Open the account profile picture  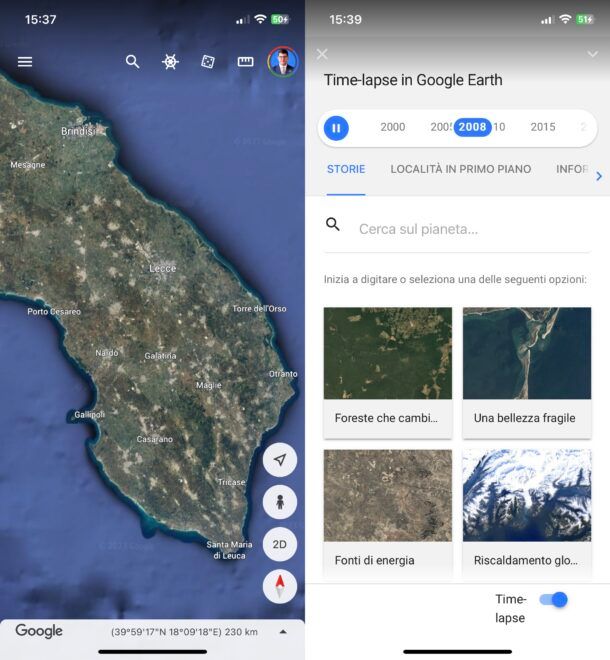[283, 61]
